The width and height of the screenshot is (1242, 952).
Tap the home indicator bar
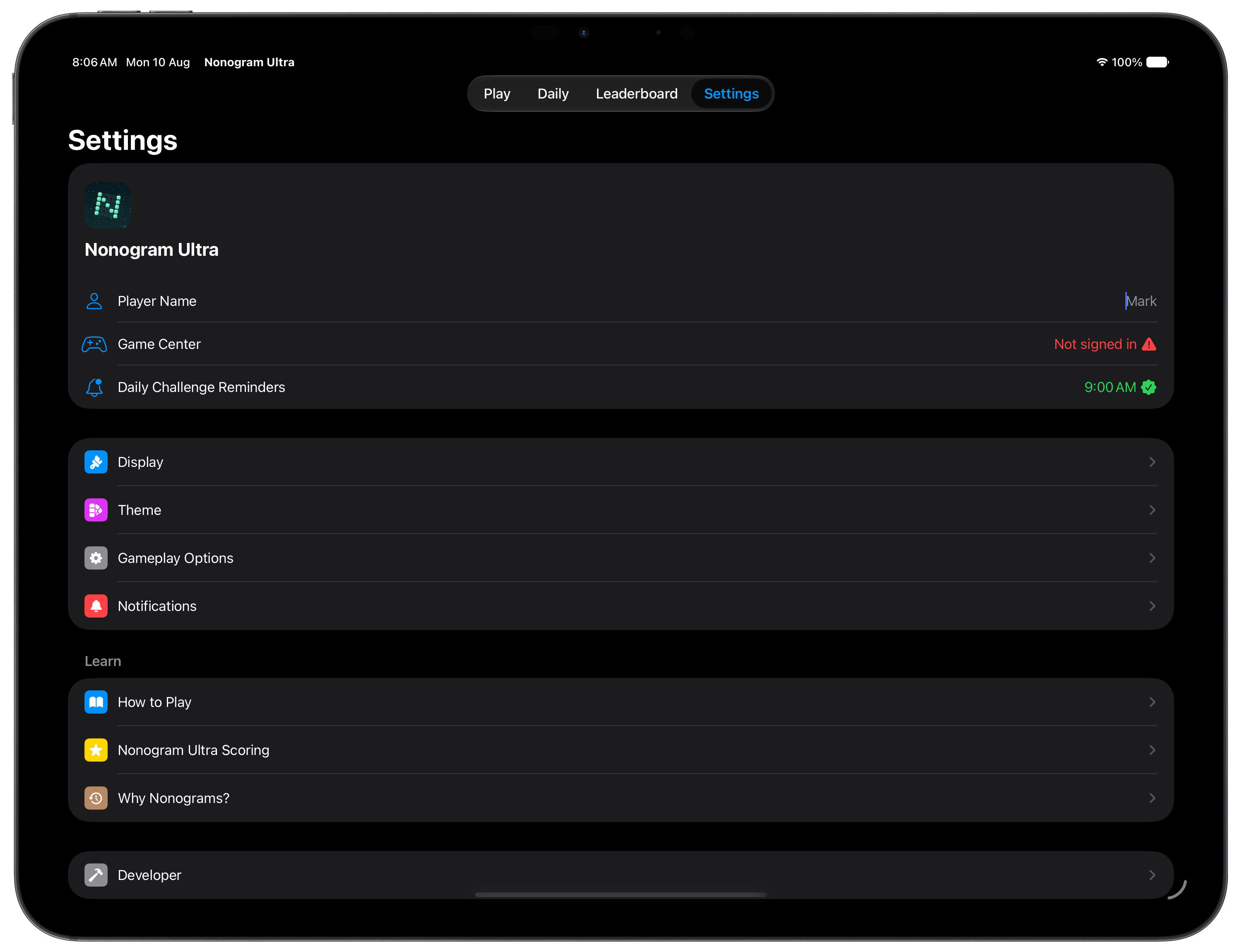(x=621, y=895)
